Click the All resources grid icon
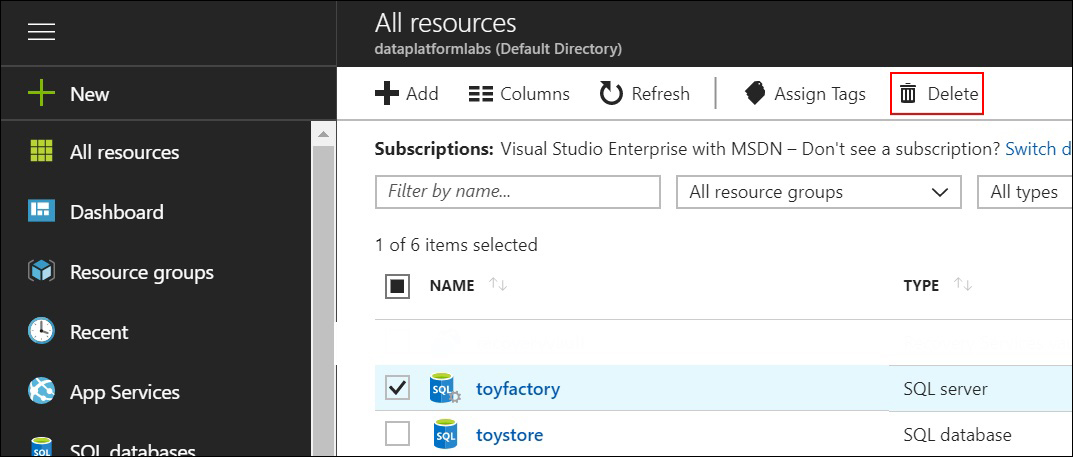Viewport: 1073px width, 457px height. (x=41, y=151)
